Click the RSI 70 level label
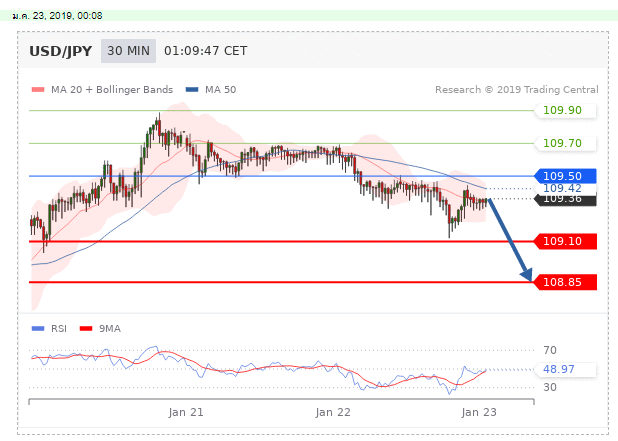The height and width of the screenshot is (441, 618). (550, 350)
